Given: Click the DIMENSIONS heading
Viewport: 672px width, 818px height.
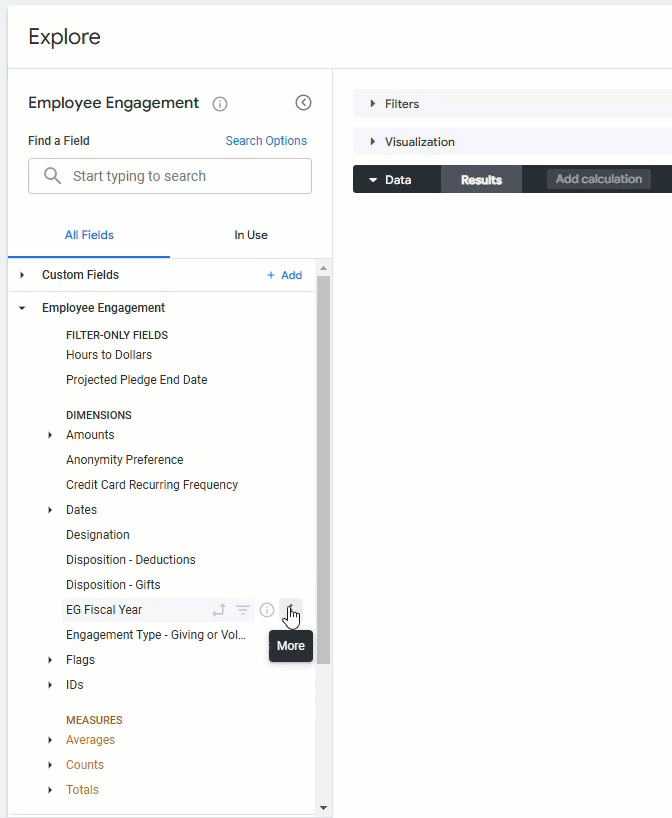Looking at the screenshot, I should (99, 416).
